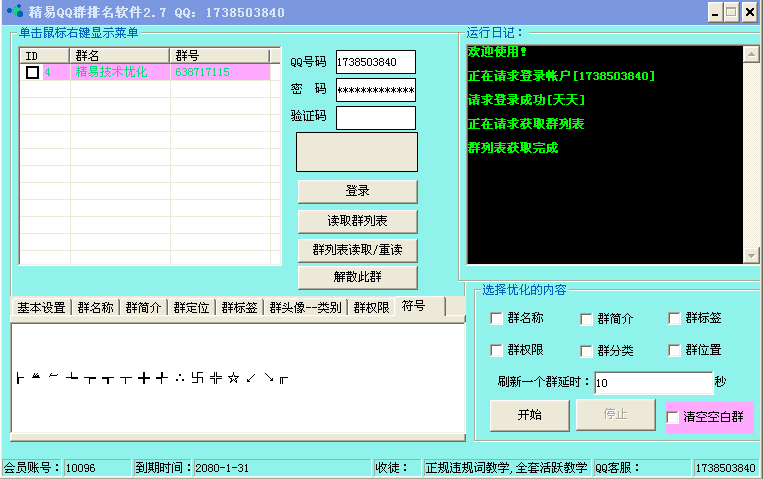Click log line 欢迎使用!
The image size is (763, 479).
[497, 52]
